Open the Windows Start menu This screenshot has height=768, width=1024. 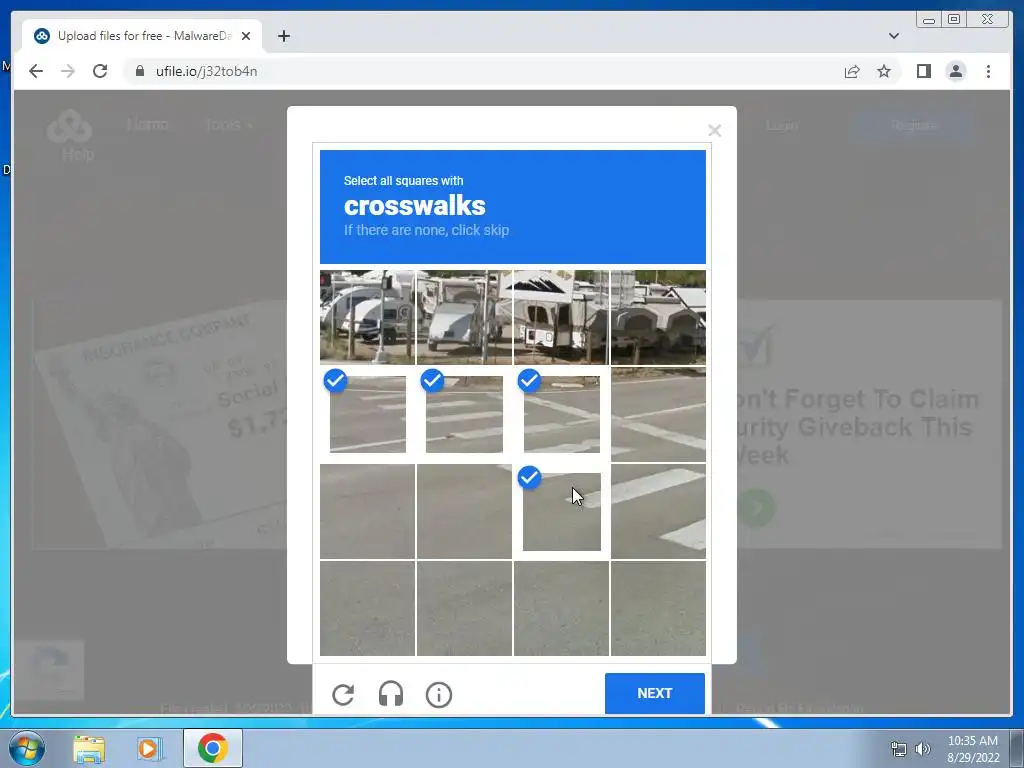click(26, 748)
